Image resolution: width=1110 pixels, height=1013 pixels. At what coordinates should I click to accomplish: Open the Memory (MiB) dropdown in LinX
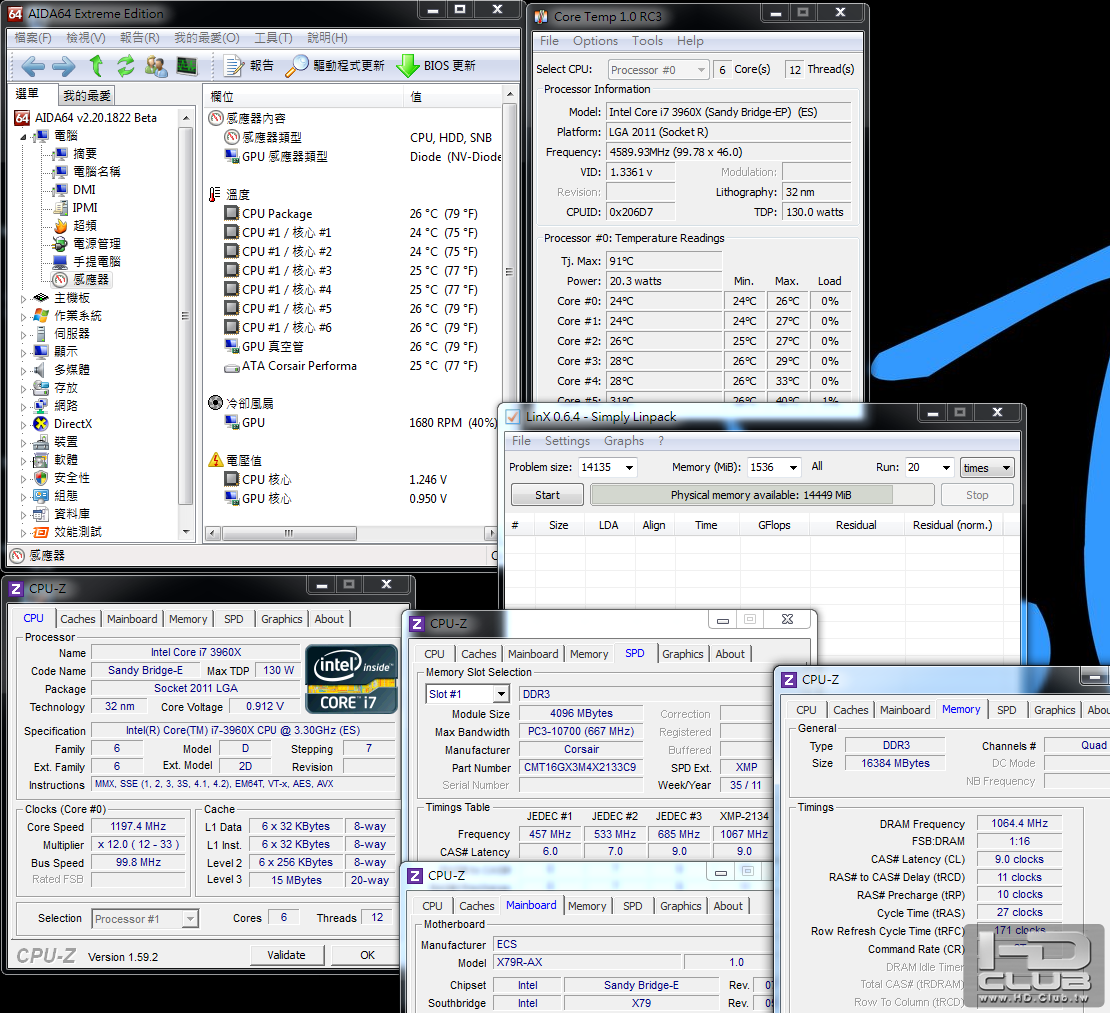pyautogui.click(x=794, y=468)
